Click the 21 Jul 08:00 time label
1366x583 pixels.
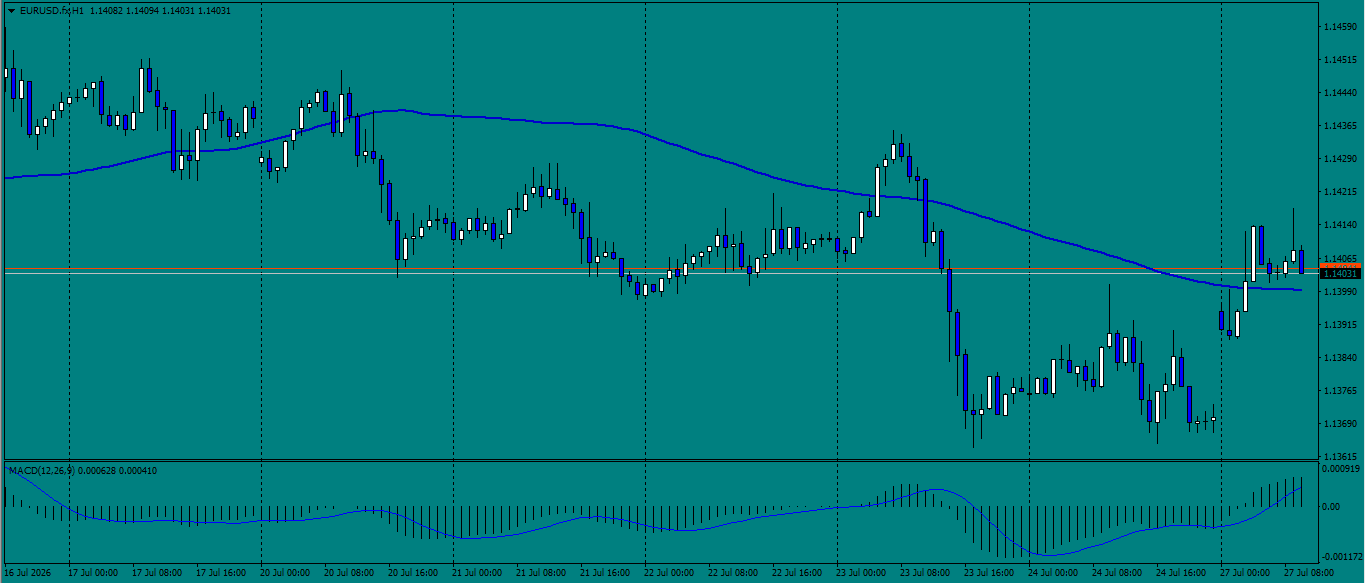click(x=541, y=574)
